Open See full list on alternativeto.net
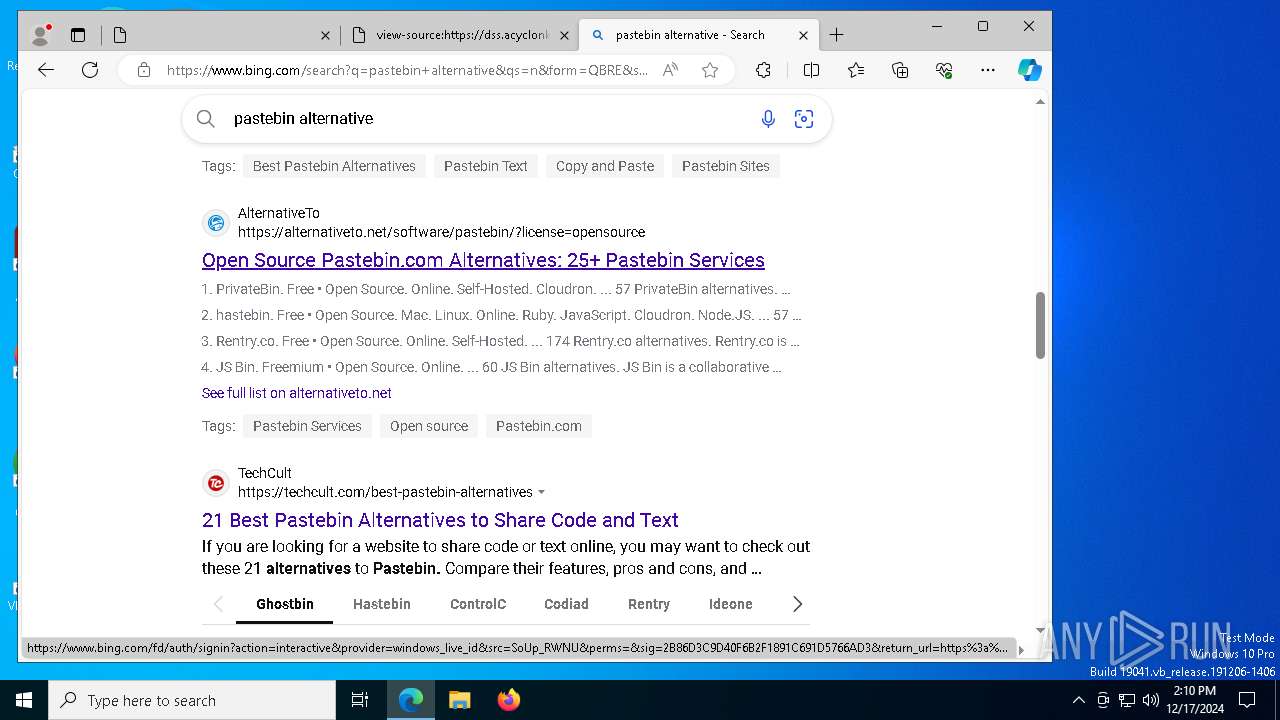 tap(297, 393)
